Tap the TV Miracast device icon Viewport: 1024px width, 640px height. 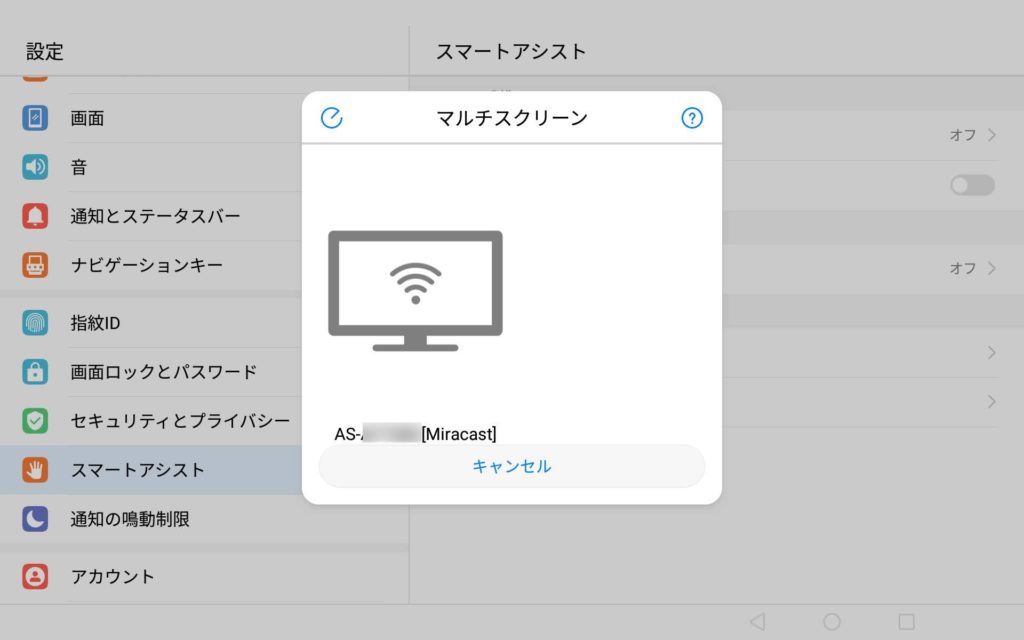point(415,291)
